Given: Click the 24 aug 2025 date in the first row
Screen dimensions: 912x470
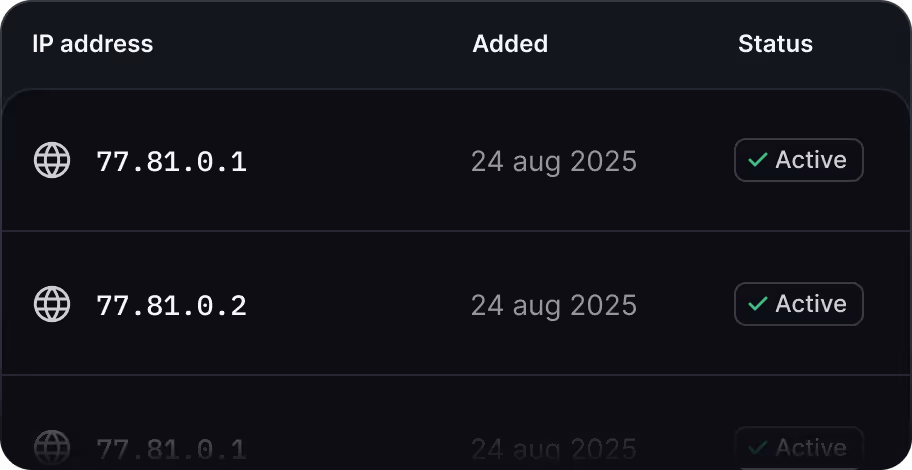Looking at the screenshot, I should coord(554,162).
